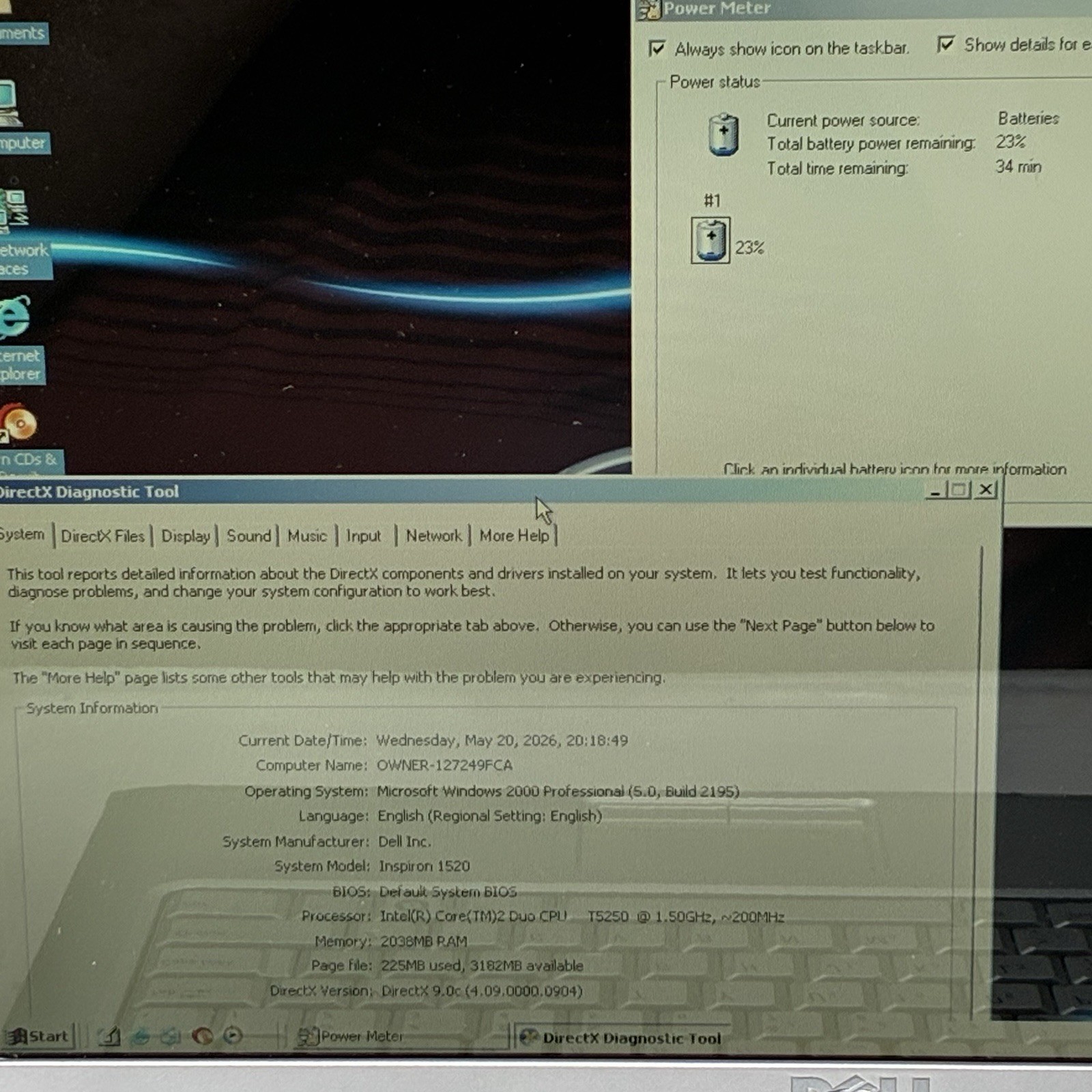The height and width of the screenshot is (1092, 1092).
Task: Click computer name 'OWNER-127249FCA'
Action: click(444, 765)
